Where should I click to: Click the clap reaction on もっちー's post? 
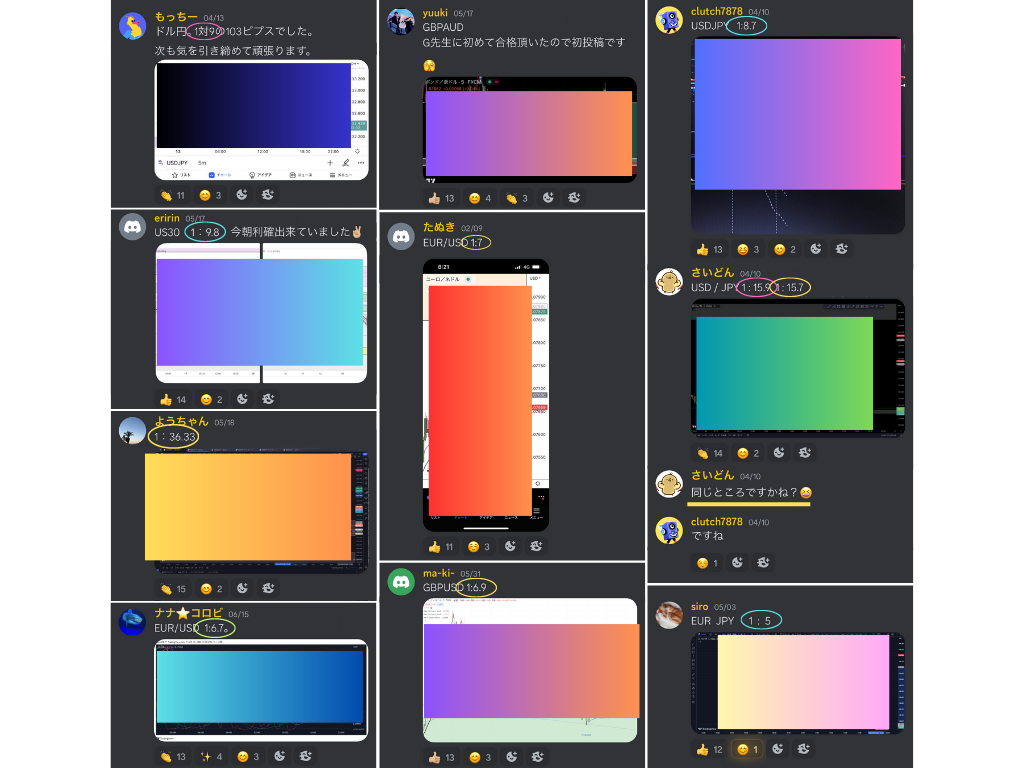[x=172, y=195]
